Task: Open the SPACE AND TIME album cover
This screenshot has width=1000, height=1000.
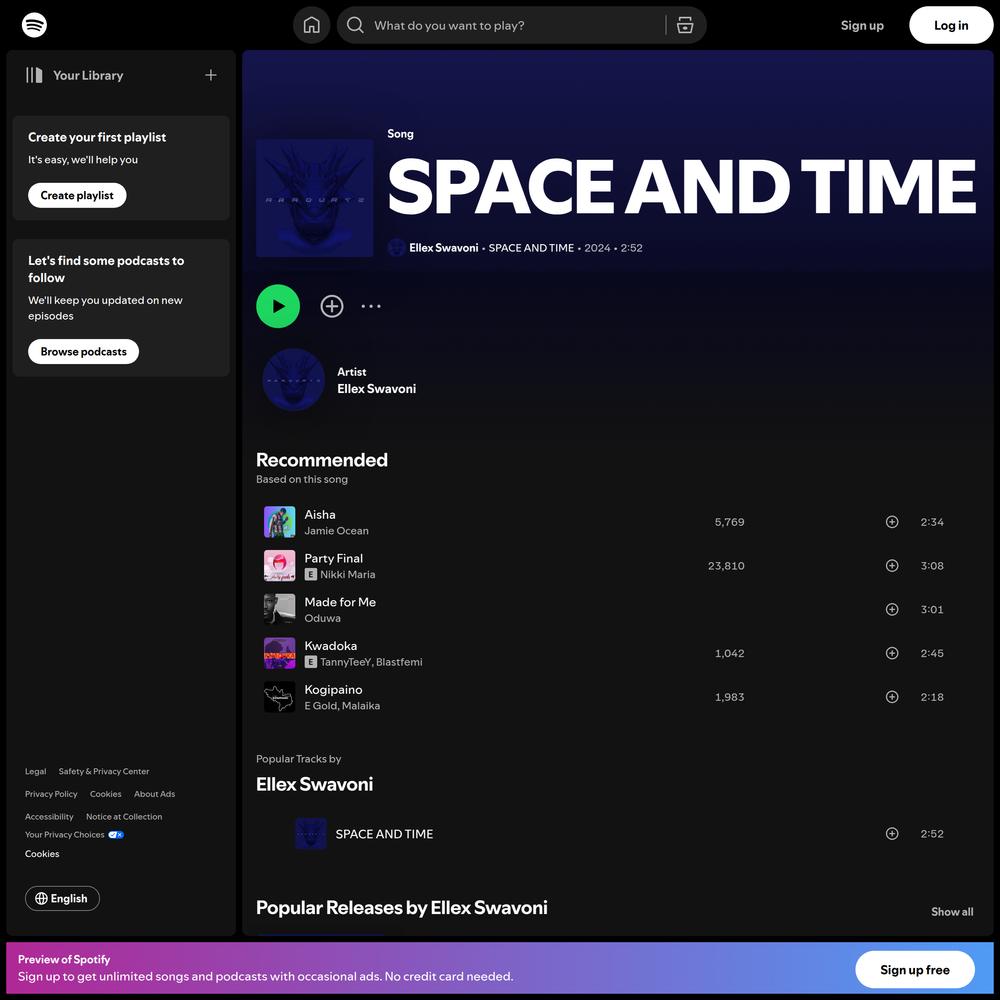Action: click(314, 198)
